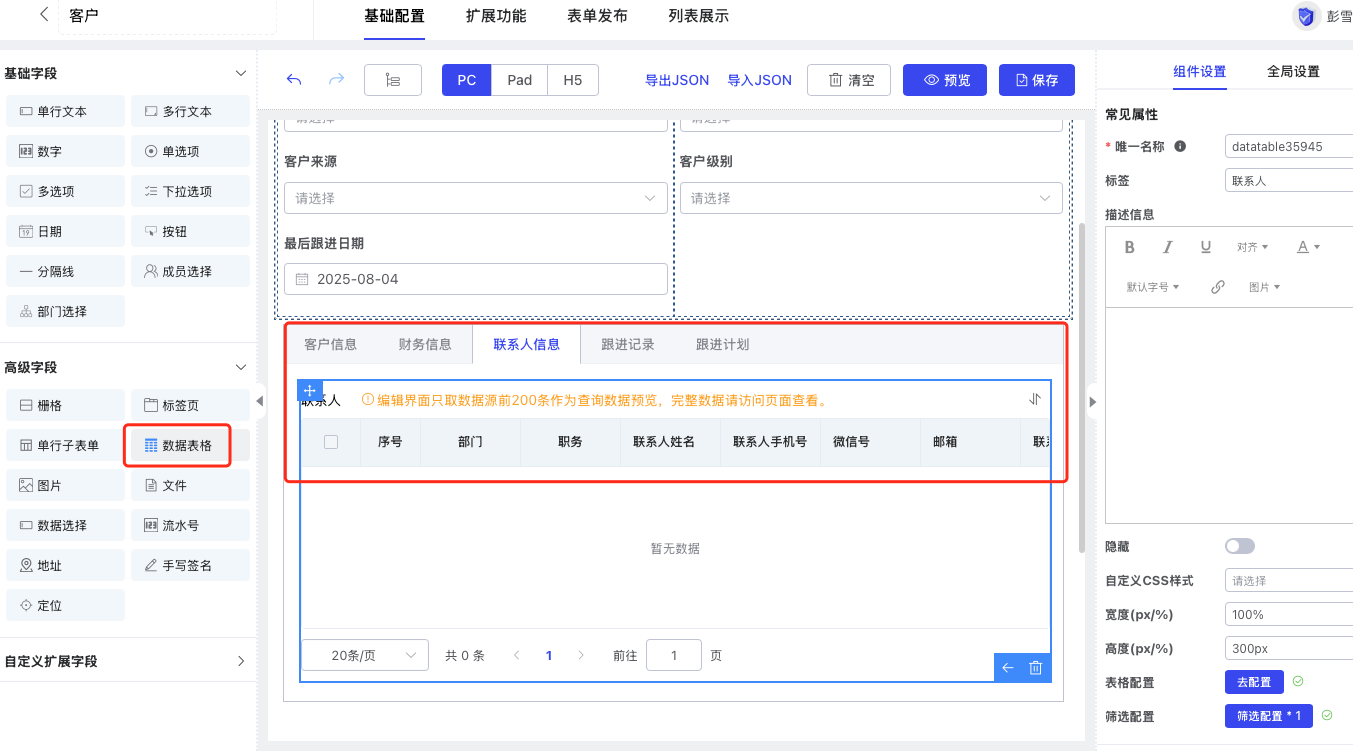Screen dimensions: 1353x751
Task: Add a 数据选择 component
Action: (x=66, y=525)
